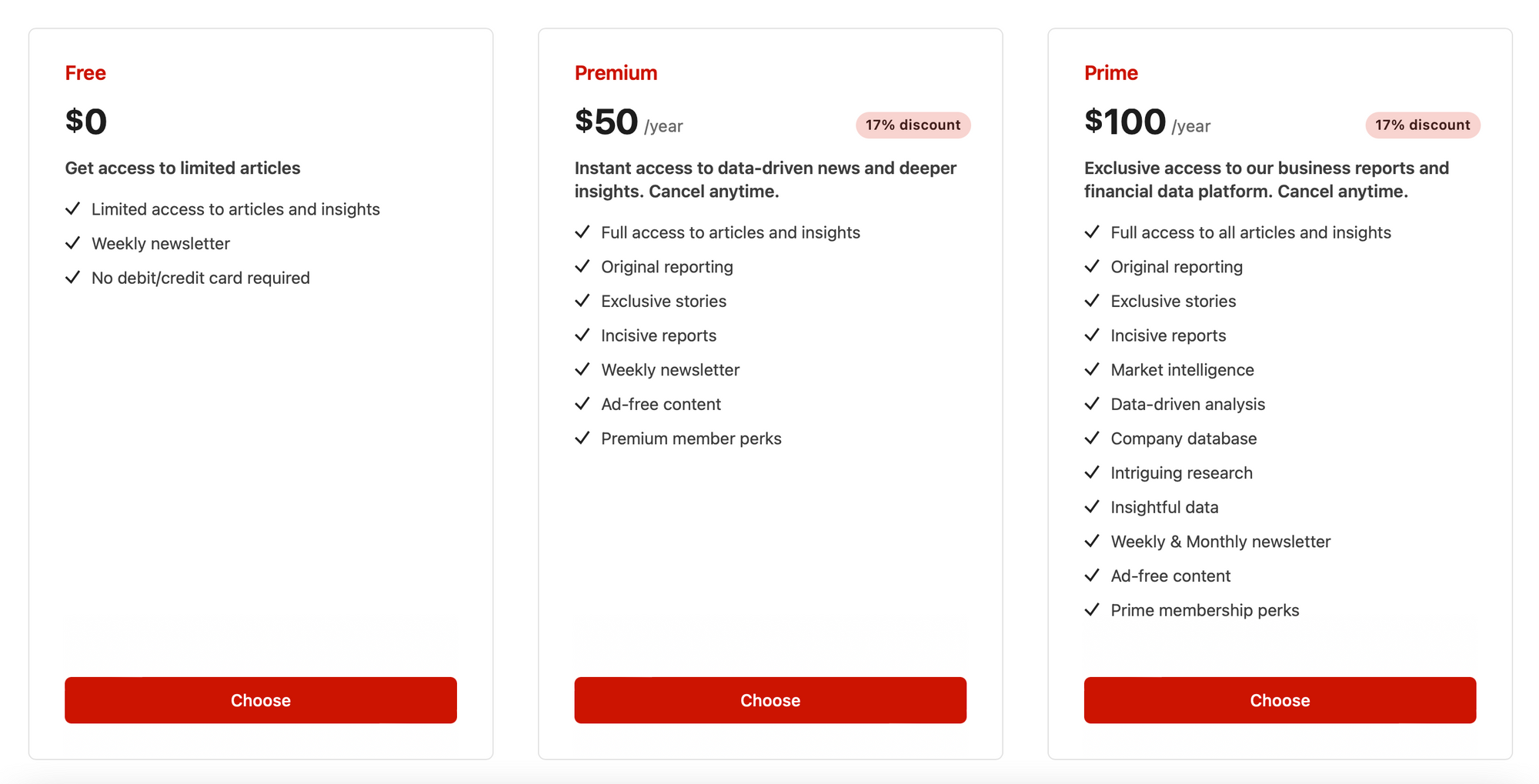Select the Premium plan Choose button
1539x784 pixels.
[769, 700]
